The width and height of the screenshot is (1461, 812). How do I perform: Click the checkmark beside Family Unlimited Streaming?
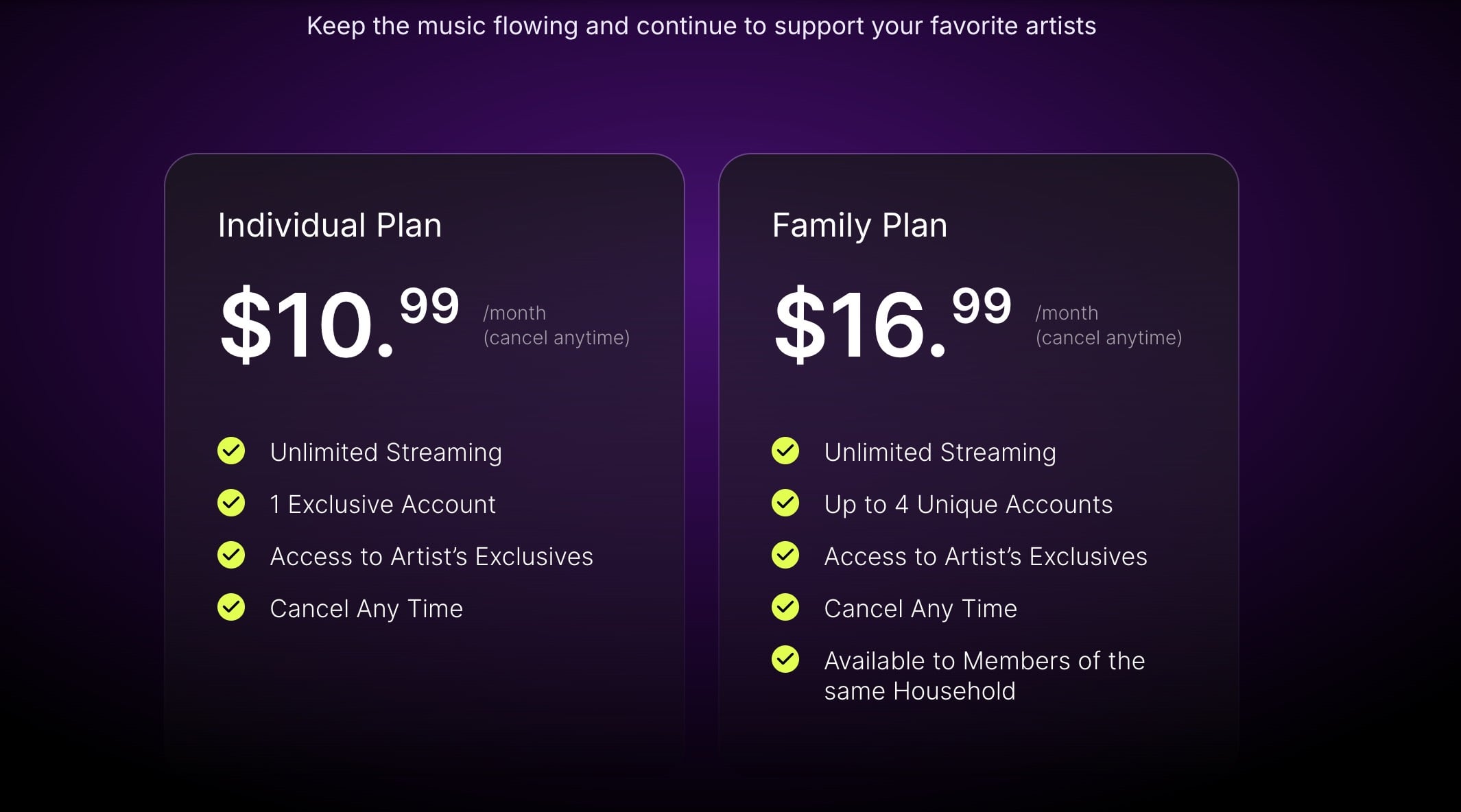click(x=785, y=451)
